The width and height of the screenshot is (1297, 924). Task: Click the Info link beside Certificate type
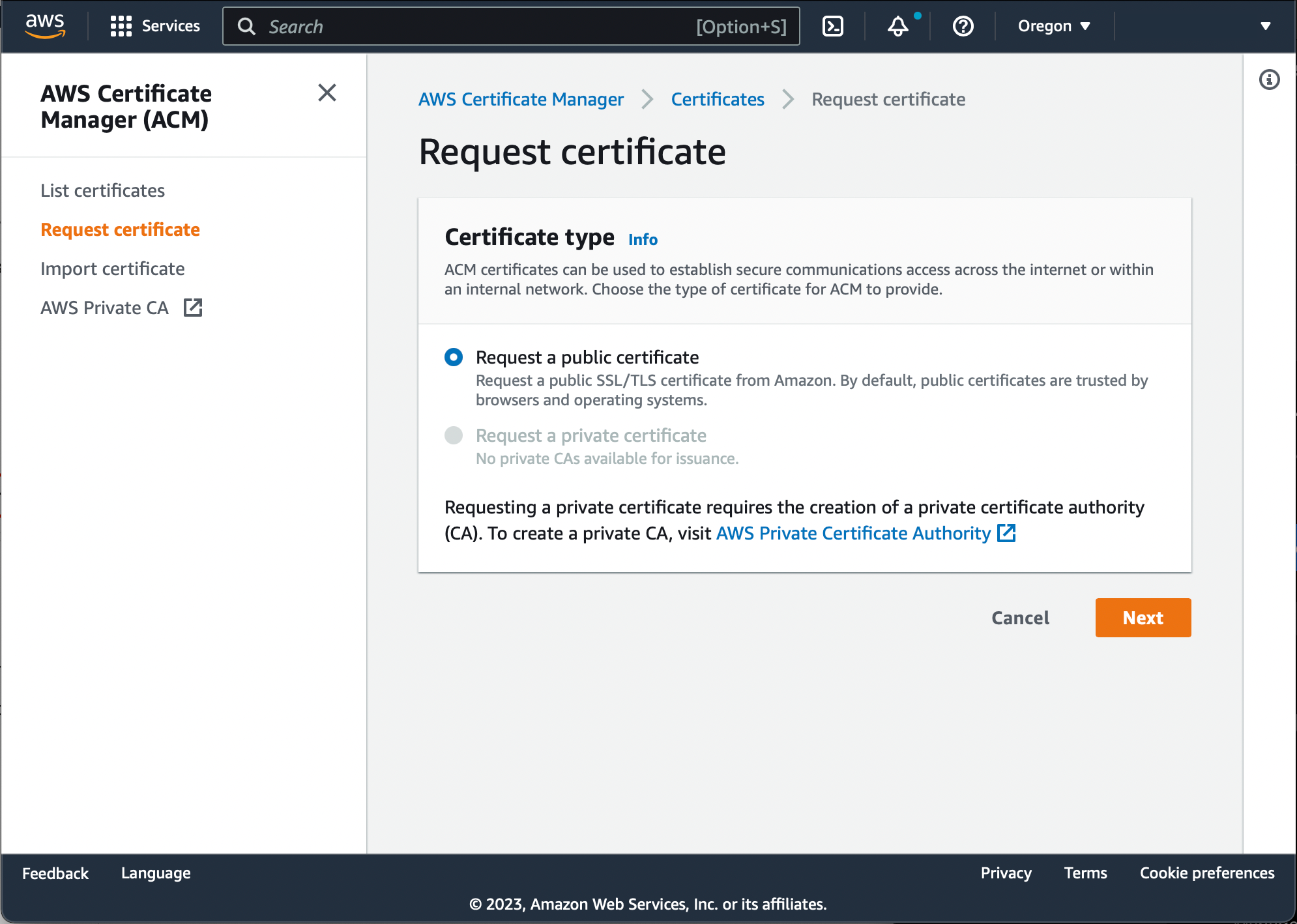pyautogui.click(x=643, y=240)
